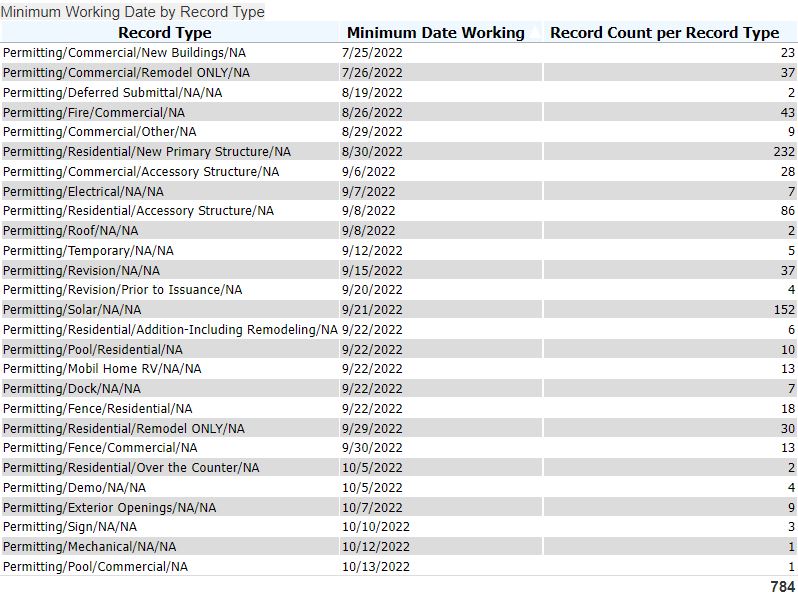Select the date '8/30/2022'
Image resolution: width=798 pixels, height=598 pixels.
point(372,151)
